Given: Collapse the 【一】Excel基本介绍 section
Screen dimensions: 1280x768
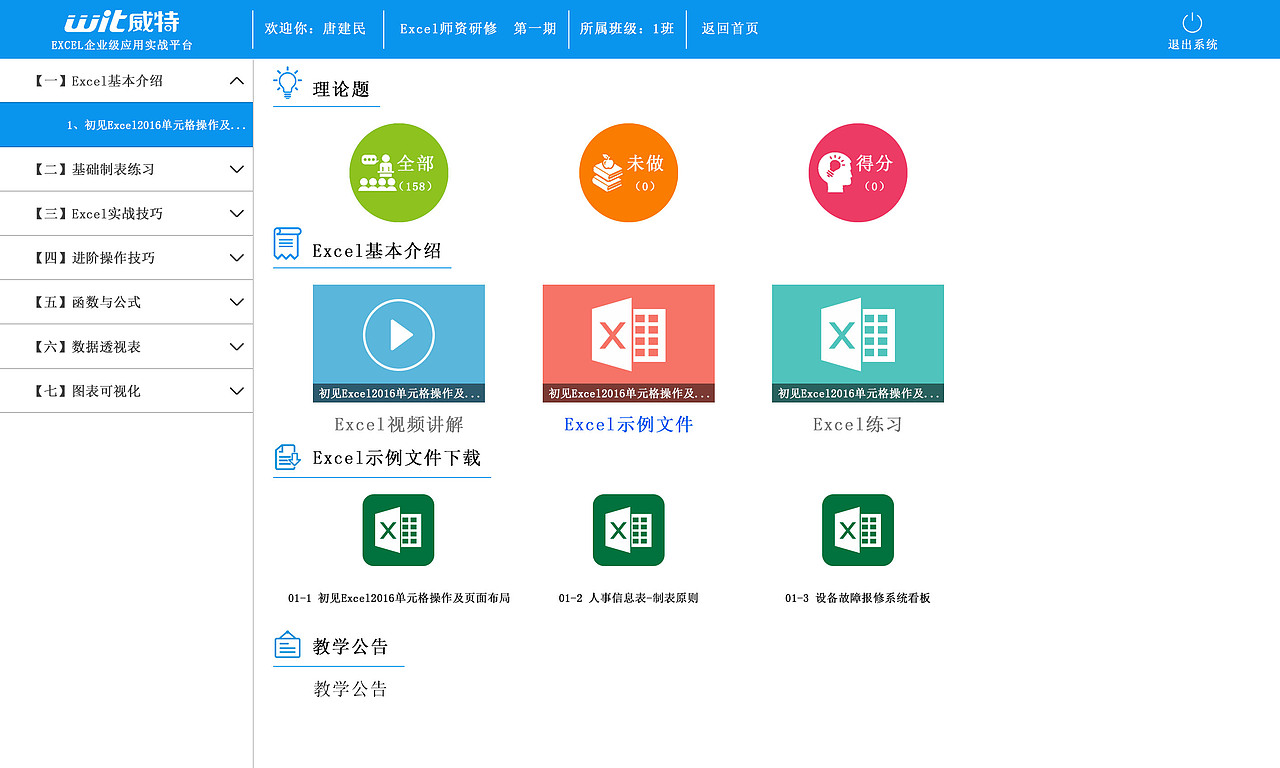Looking at the screenshot, I should coord(127,80).
